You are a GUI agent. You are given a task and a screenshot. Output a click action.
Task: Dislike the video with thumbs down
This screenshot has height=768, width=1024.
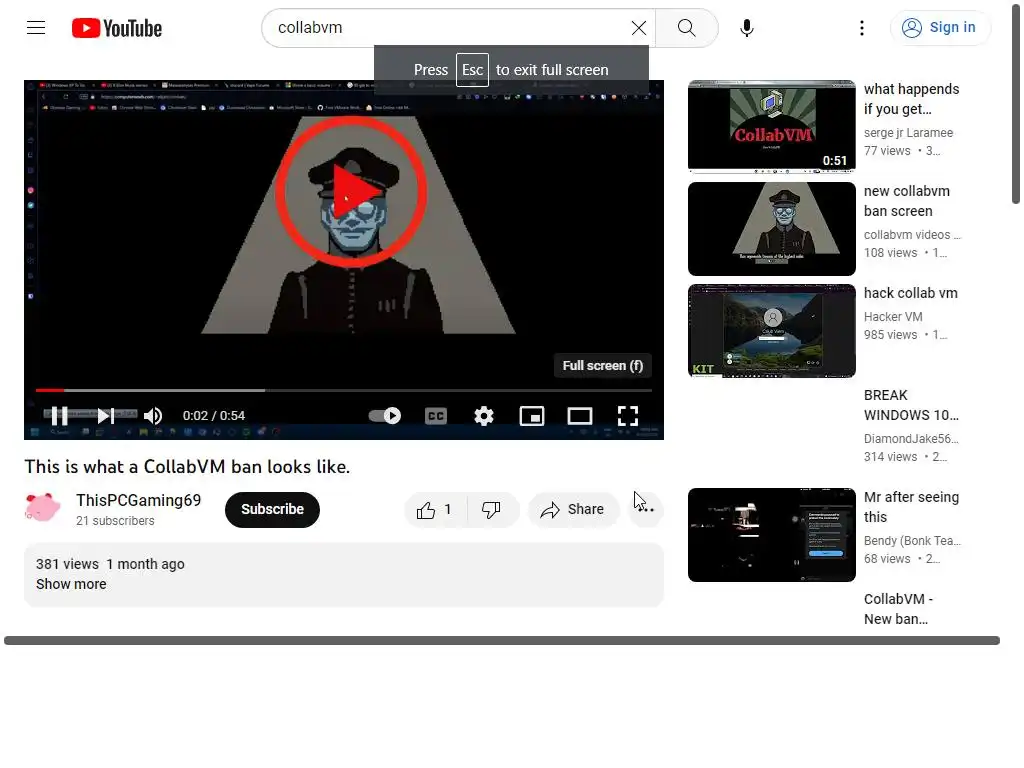click(492, 509)
